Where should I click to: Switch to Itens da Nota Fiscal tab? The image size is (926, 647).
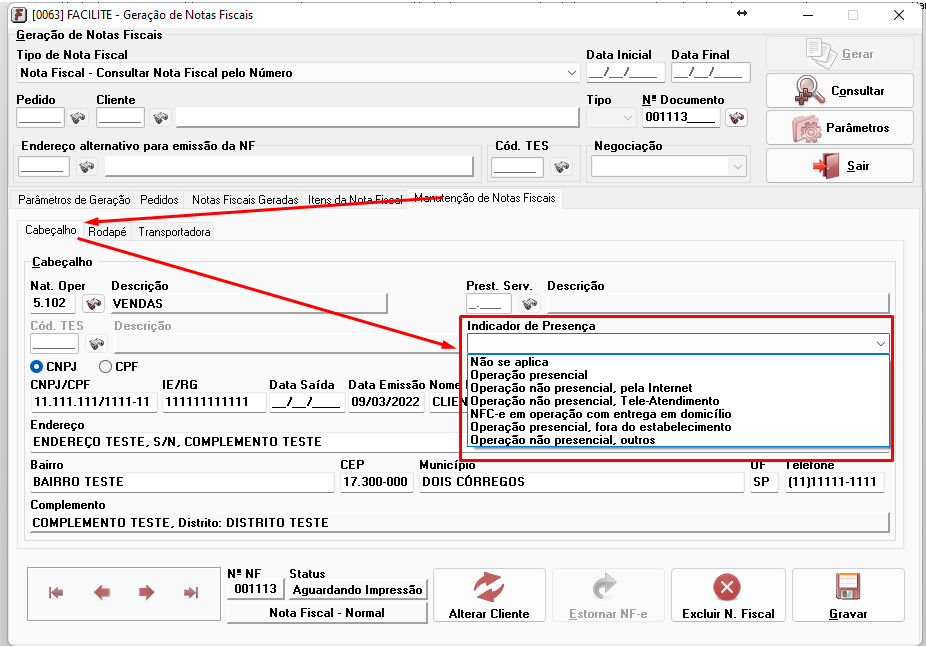(x=355, y=200)
